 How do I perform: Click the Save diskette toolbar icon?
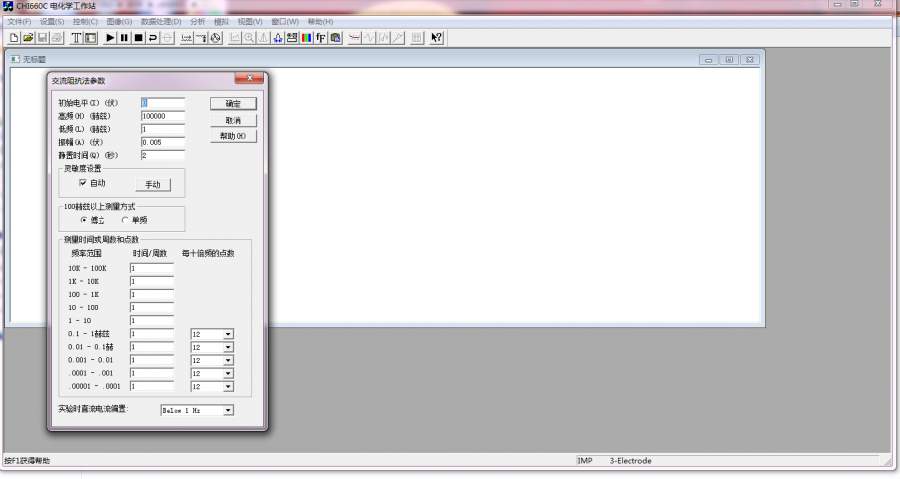(x=42, y=38)
